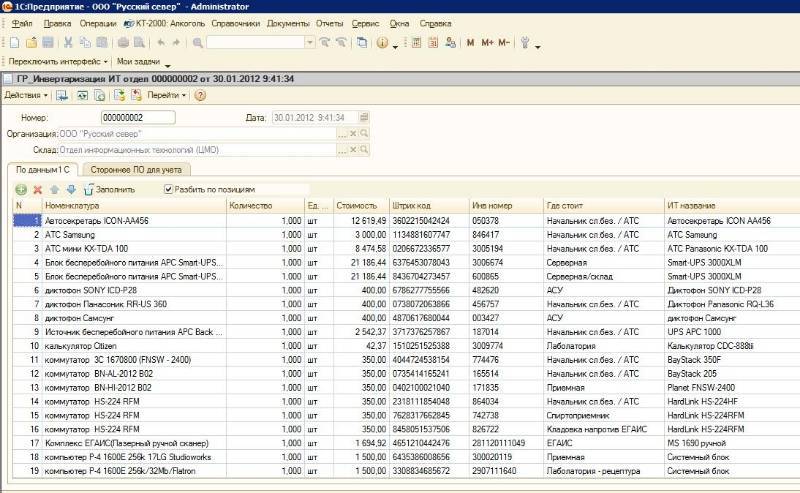Image resolution: width=800 pixels, height=493 pixels.
Task: Click the info icon in main toolbar
Action: point(382,43)
